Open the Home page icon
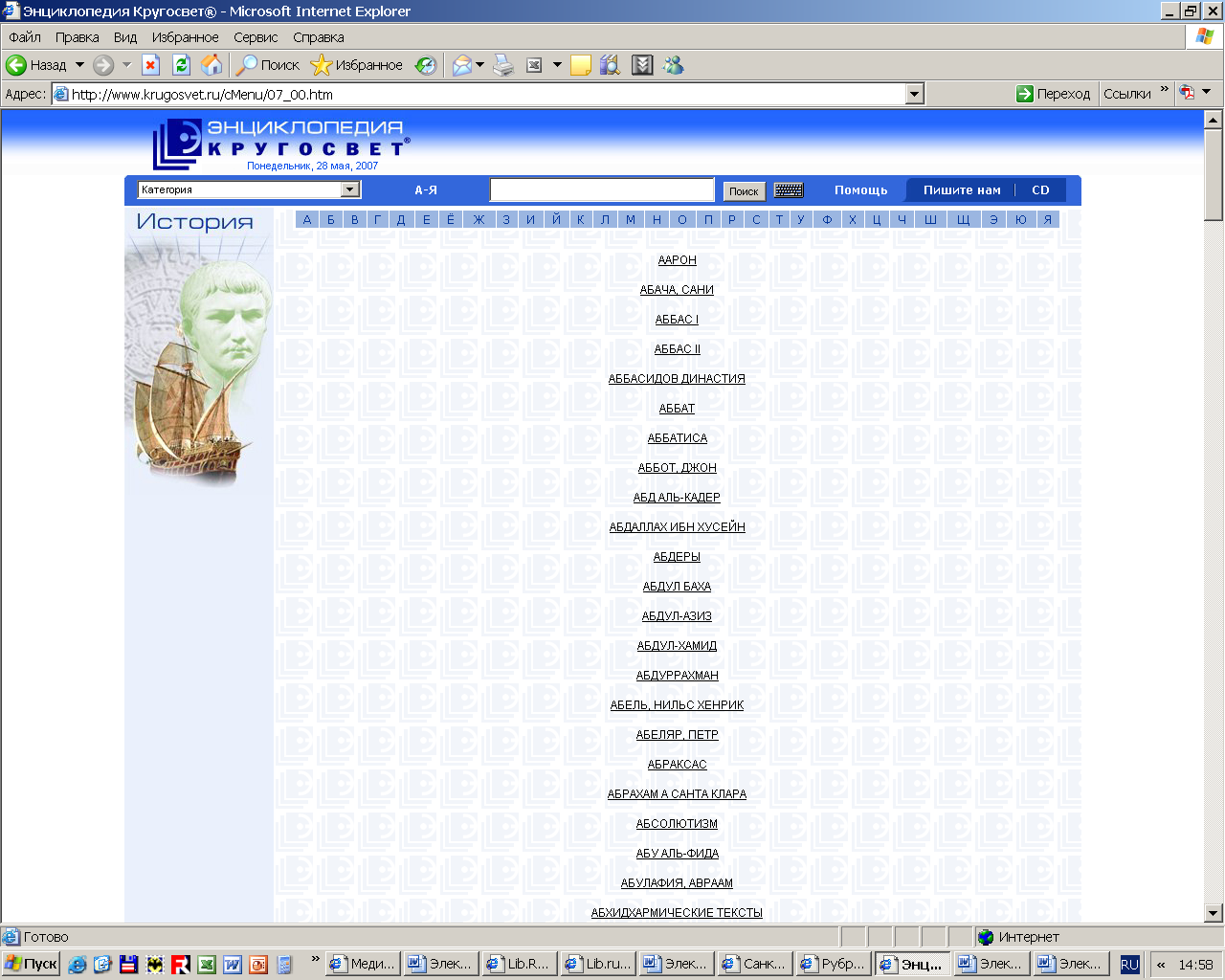 click(x=212, y=65)
